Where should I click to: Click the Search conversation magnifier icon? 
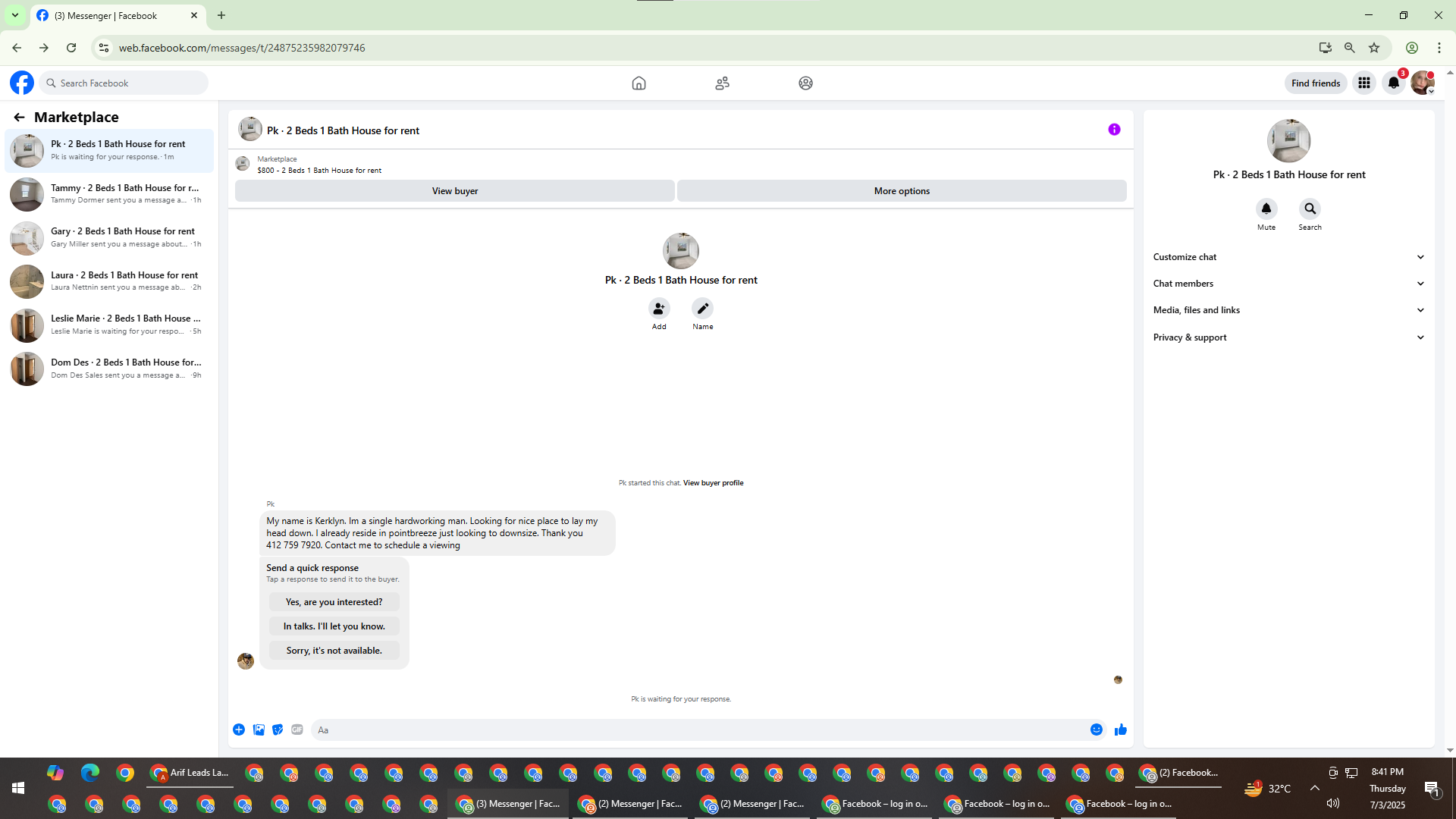[x=1310, y=209]
